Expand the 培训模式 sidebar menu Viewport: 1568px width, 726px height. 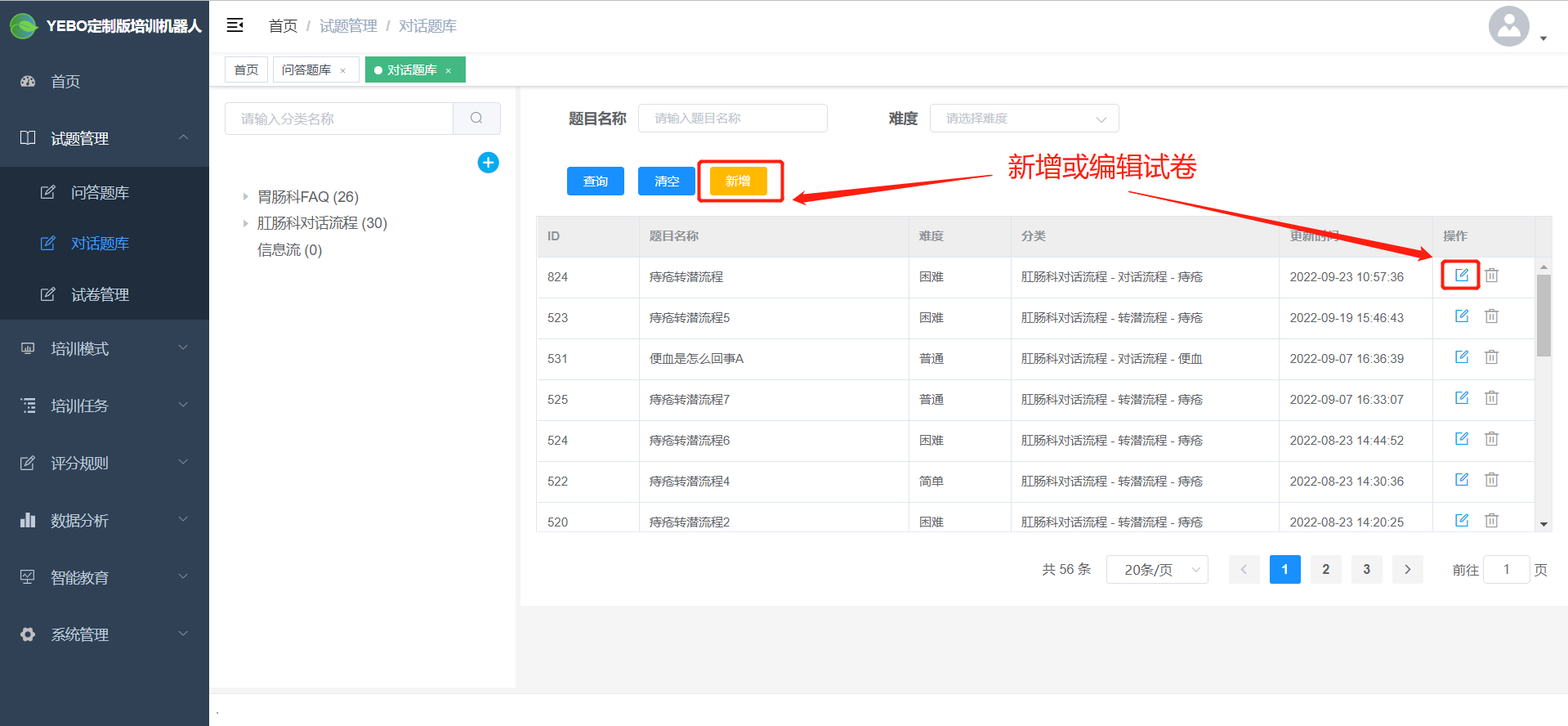pyautogui.click(x=105, y=348)
